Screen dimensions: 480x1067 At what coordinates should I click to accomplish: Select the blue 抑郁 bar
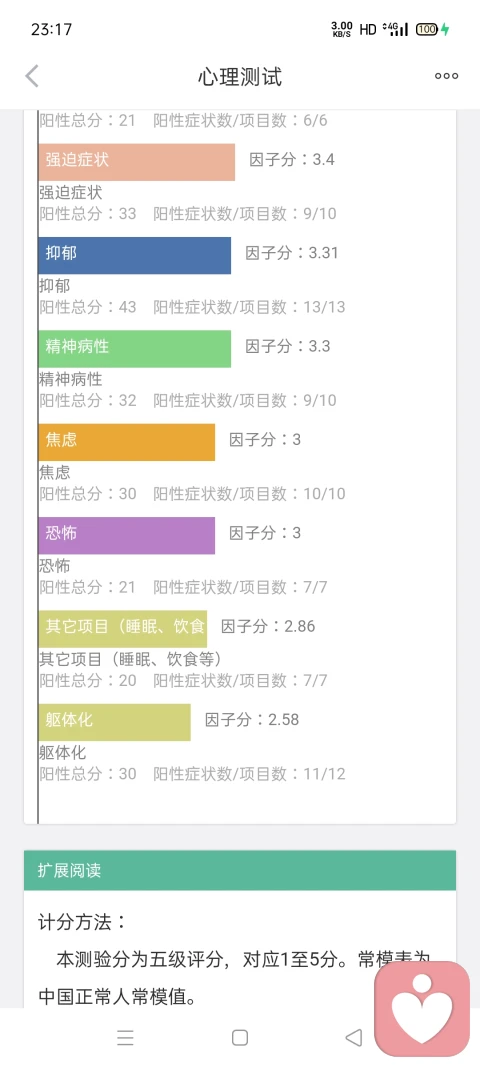pos(135,255)
